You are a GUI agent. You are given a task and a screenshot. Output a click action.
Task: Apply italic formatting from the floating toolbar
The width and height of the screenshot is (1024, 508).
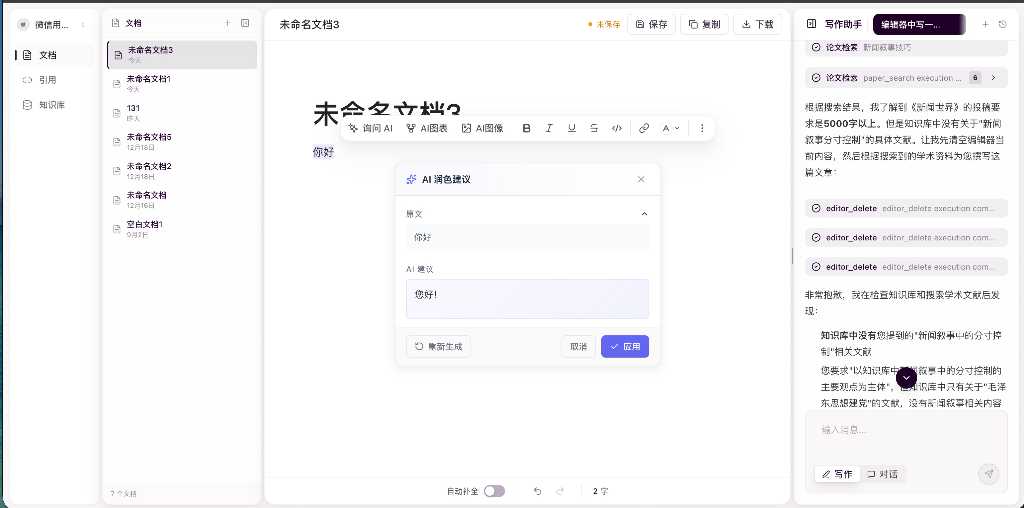549,128
